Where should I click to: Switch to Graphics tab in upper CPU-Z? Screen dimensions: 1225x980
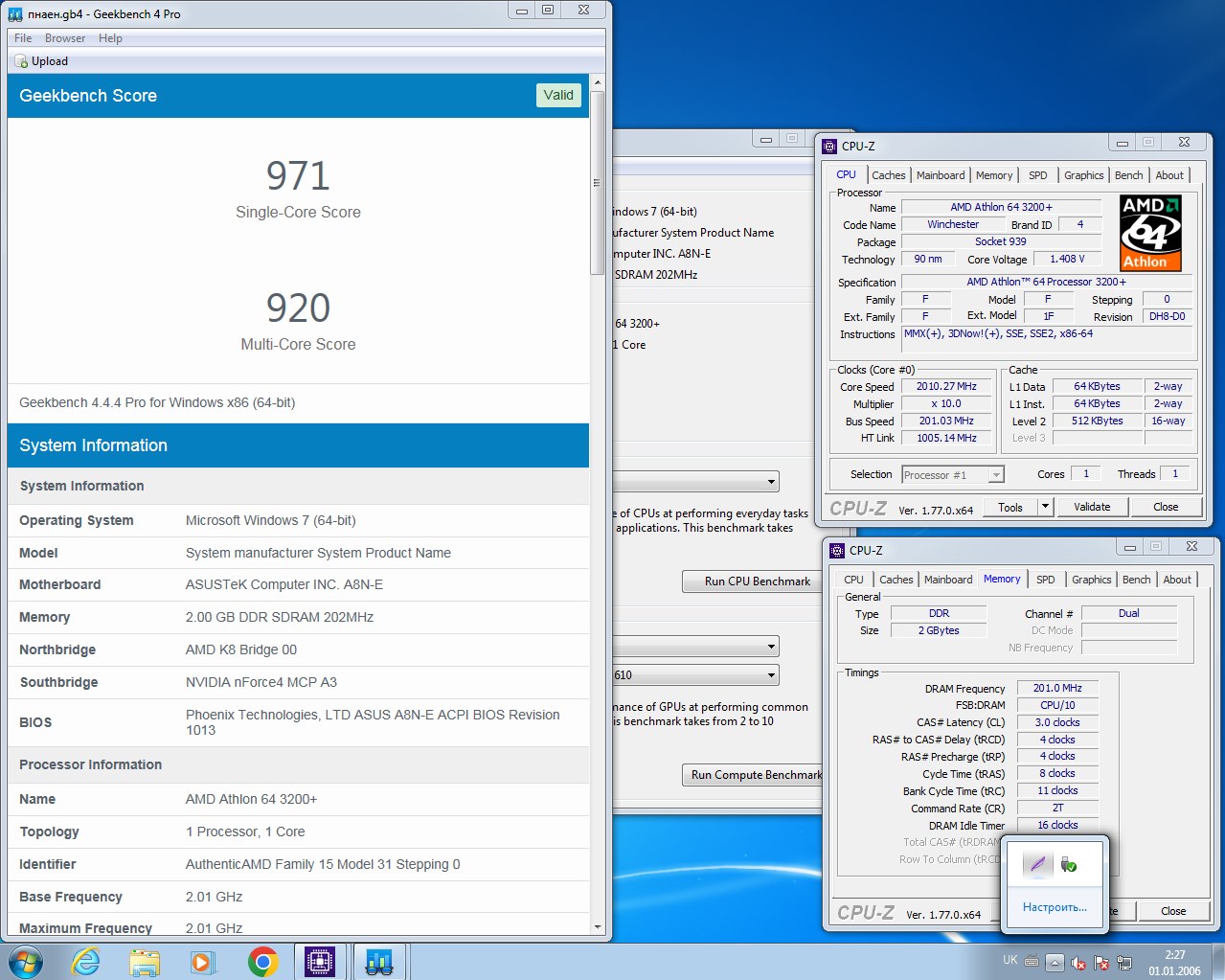click(x=1083, y=175)
